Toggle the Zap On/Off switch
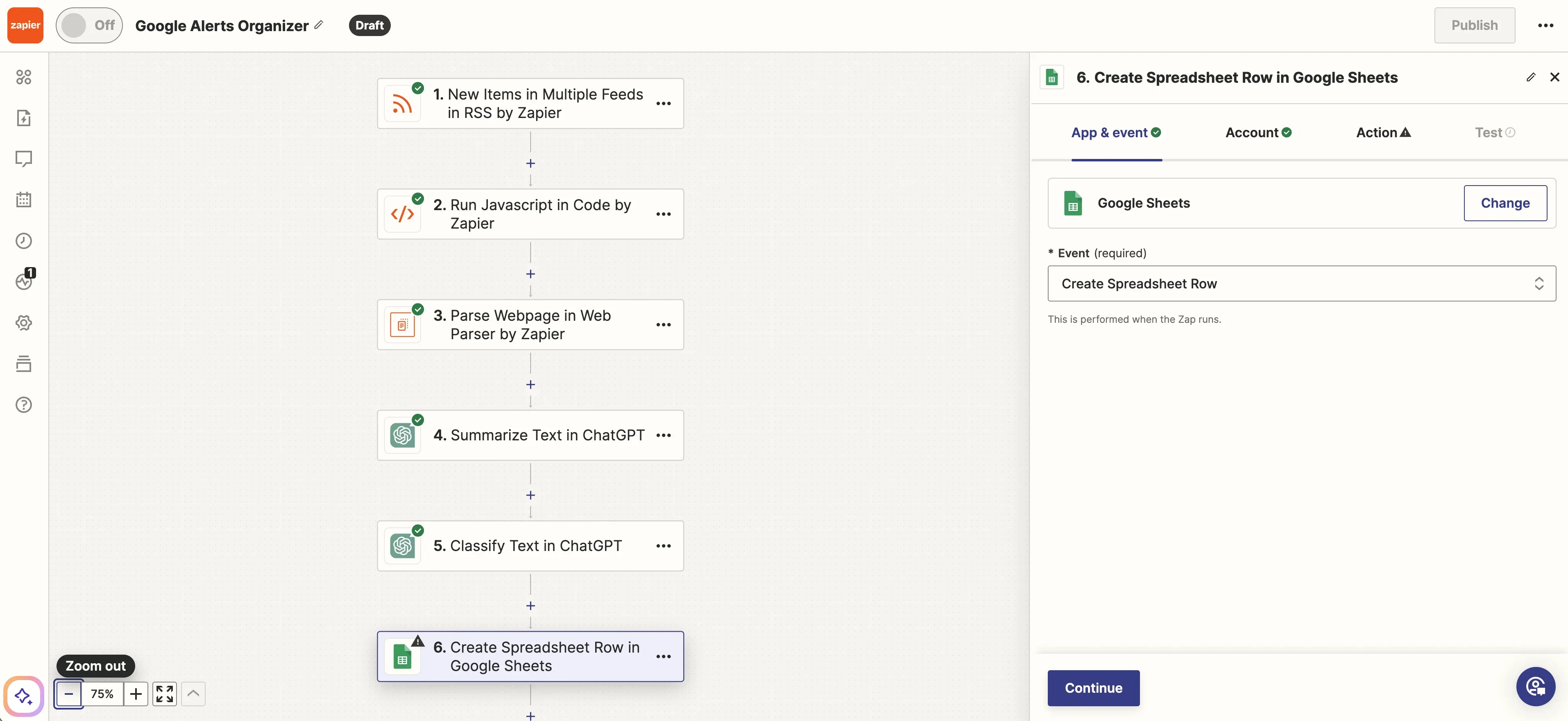The height and width of the screenshot is (721, 1568). click(89, 25)
